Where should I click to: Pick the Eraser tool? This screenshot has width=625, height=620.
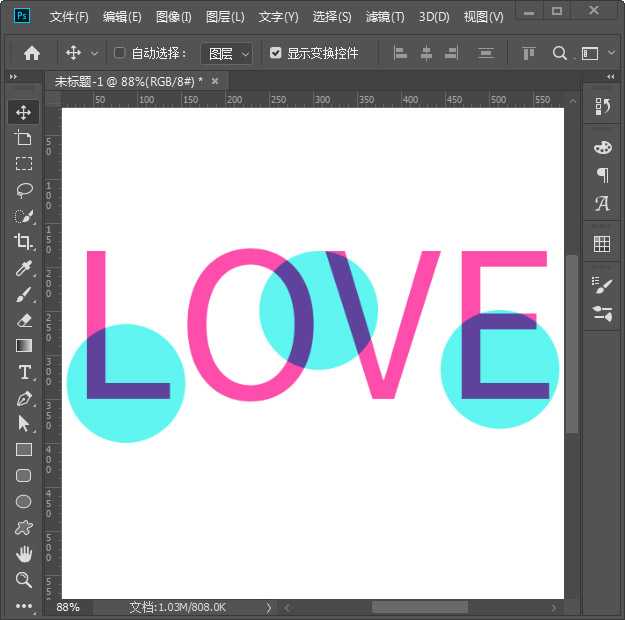click(x=24, y=320)
